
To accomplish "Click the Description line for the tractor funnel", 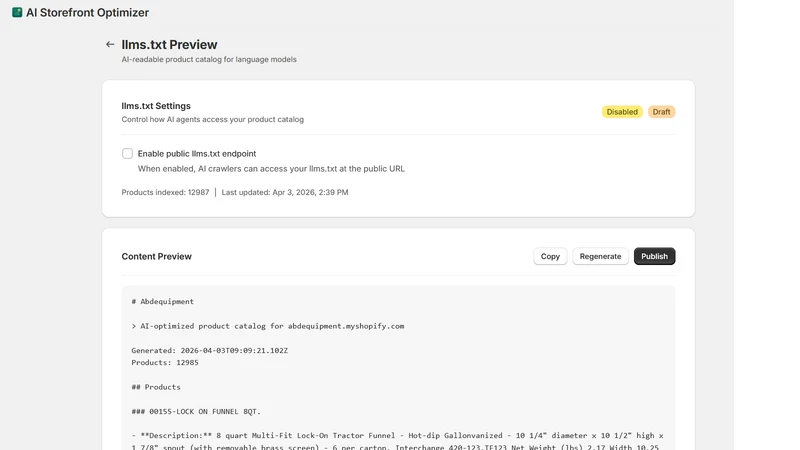I will [x=397, y=441].
